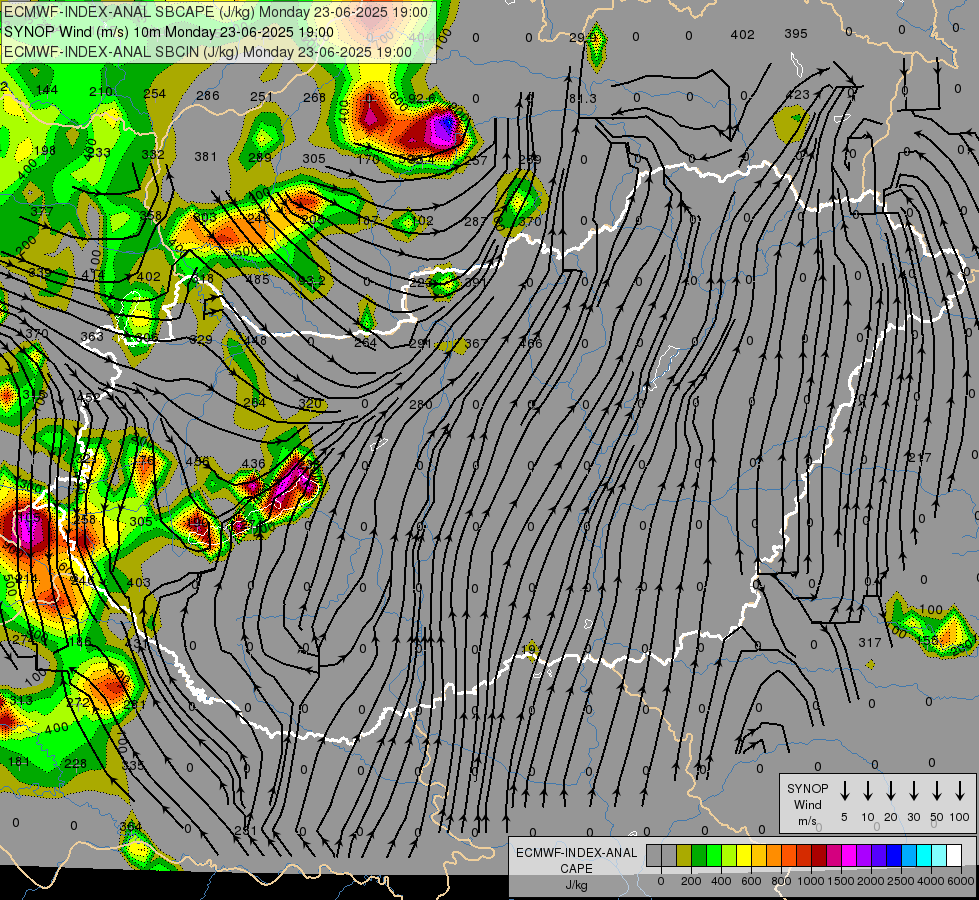The image size is (979, 900).
Task: Click the SBCIN title line at top
Action: coord(208,52)
